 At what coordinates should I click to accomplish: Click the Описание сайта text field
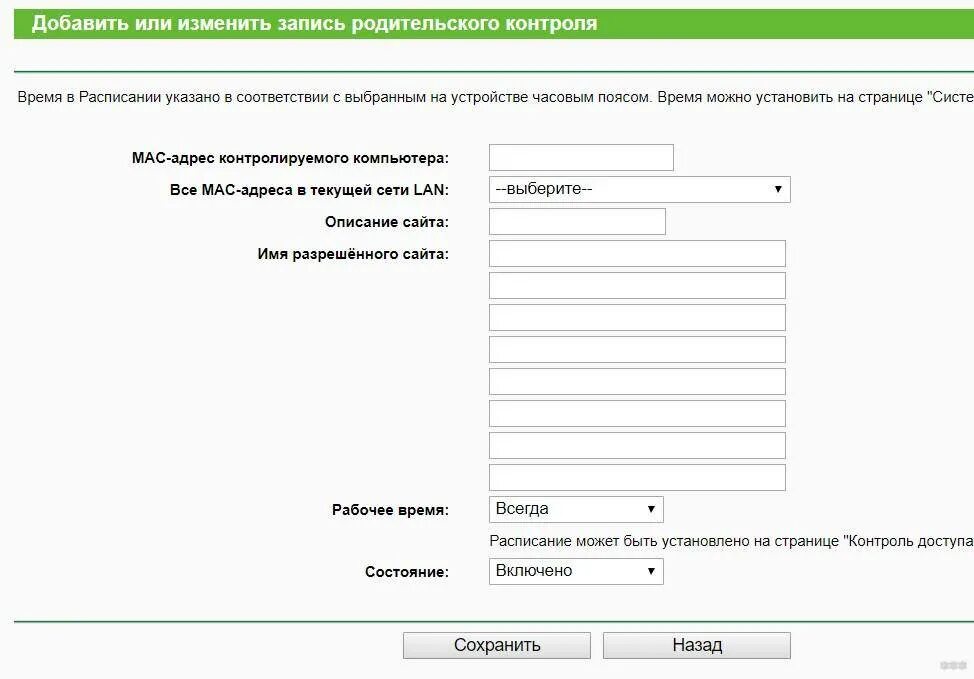[x=577, y=222]
